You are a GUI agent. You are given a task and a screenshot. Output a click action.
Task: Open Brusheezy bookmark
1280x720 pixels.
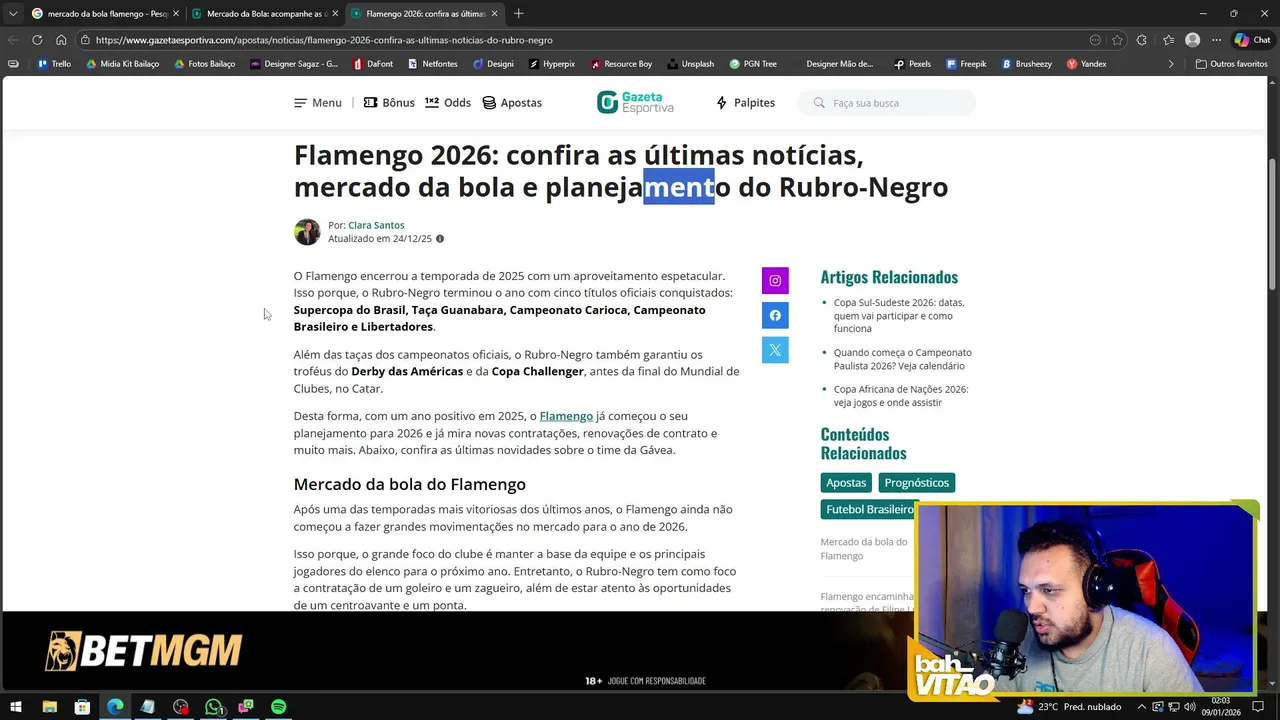tap(1026, 64)
